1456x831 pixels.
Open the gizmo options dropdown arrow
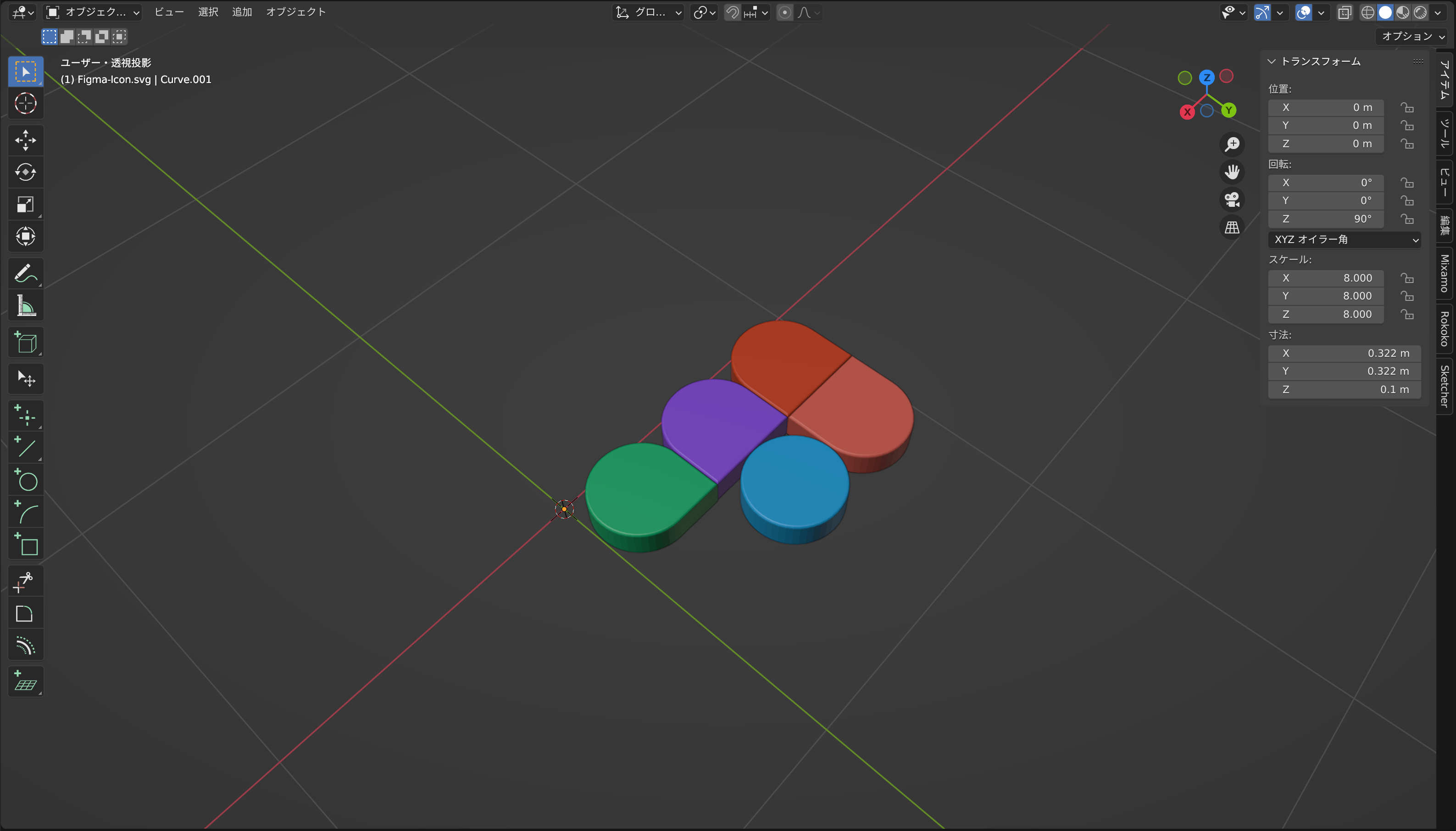1280,12
